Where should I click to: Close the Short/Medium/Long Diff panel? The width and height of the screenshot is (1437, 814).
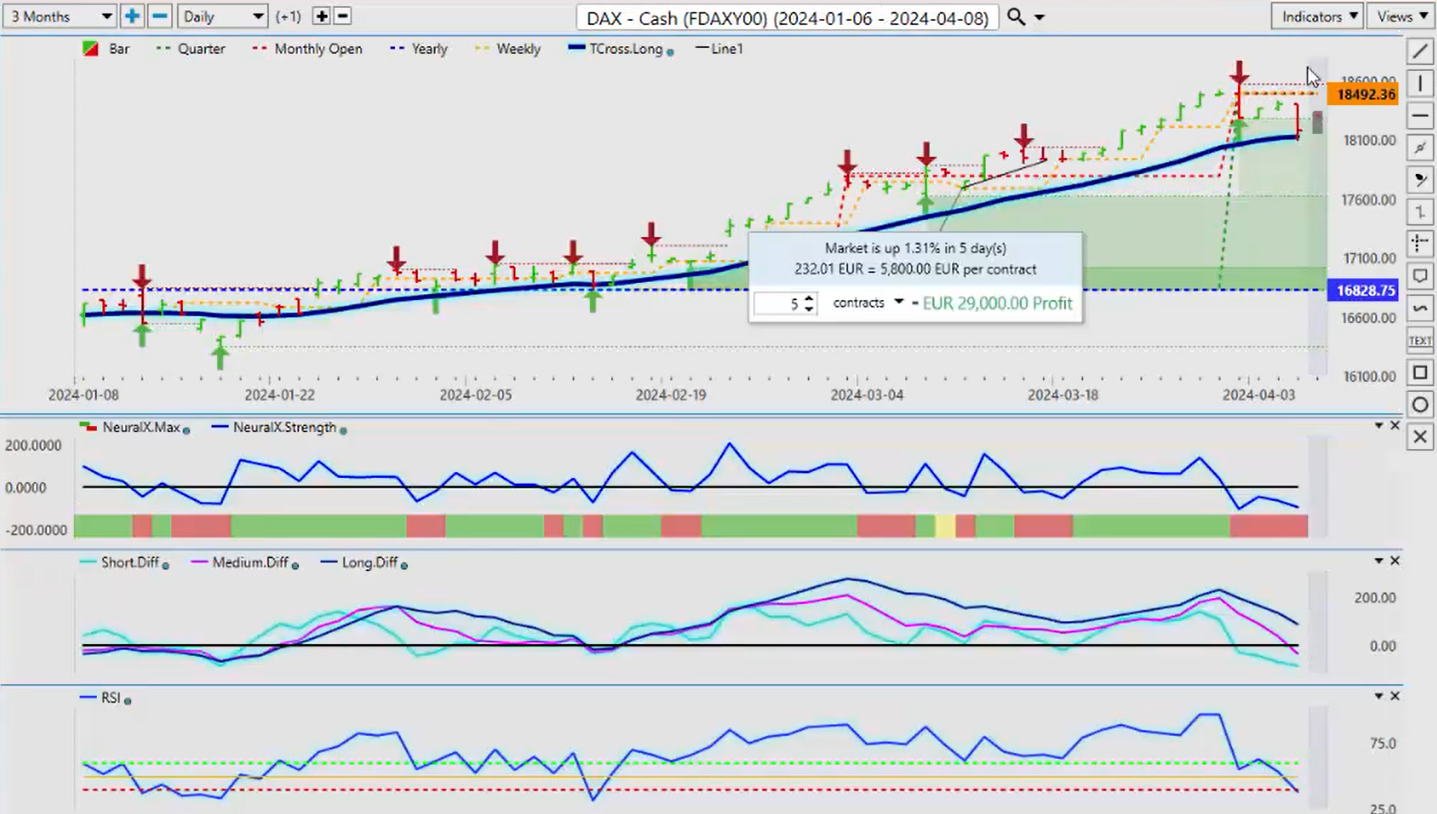pos(1395,561)
